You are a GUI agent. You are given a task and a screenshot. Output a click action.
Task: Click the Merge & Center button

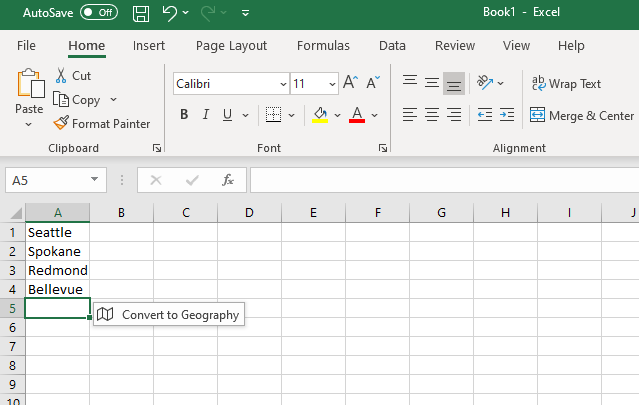pos(582,115)
